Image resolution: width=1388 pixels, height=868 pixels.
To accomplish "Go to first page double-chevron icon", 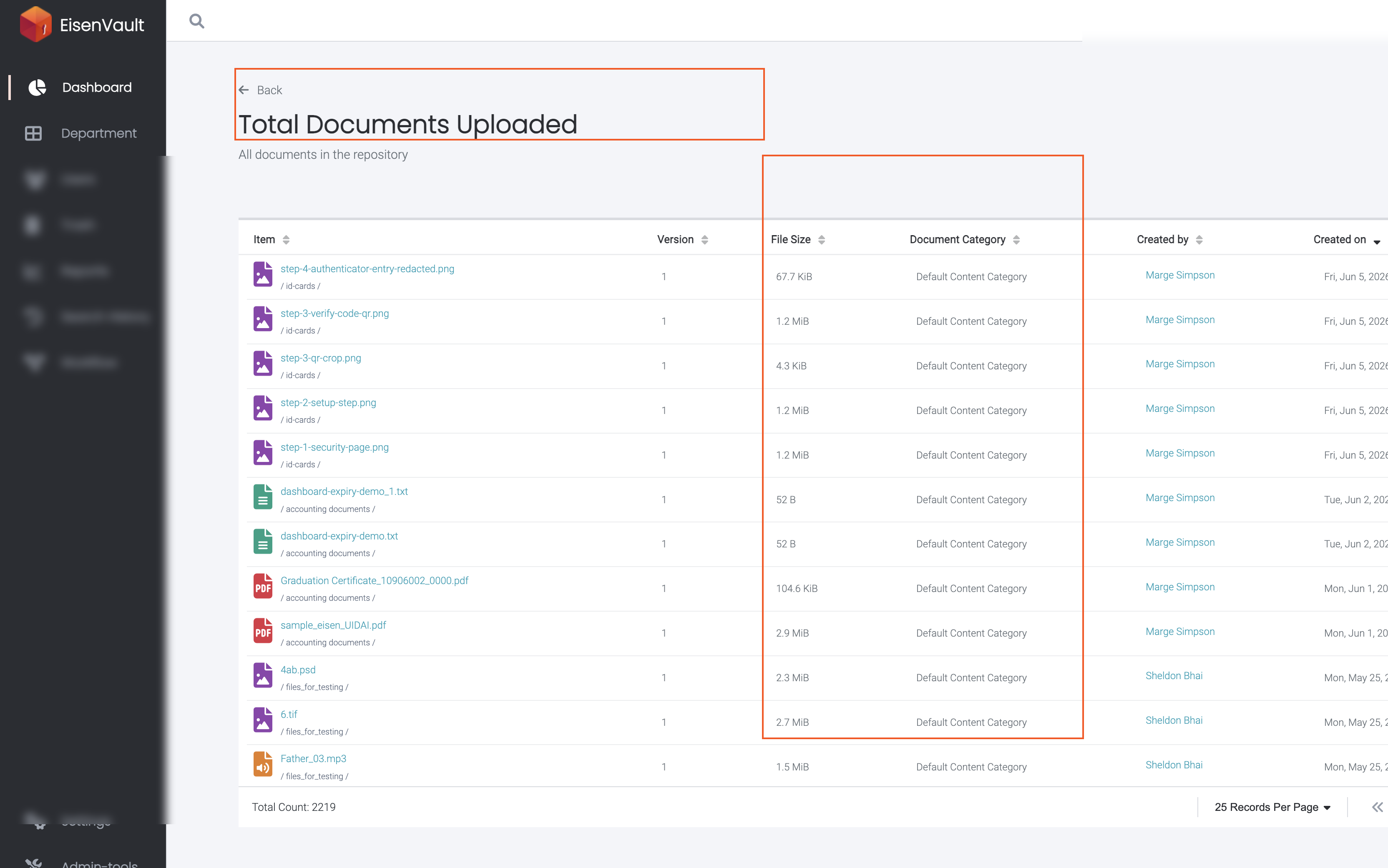I will click(x=1378, y=807).
